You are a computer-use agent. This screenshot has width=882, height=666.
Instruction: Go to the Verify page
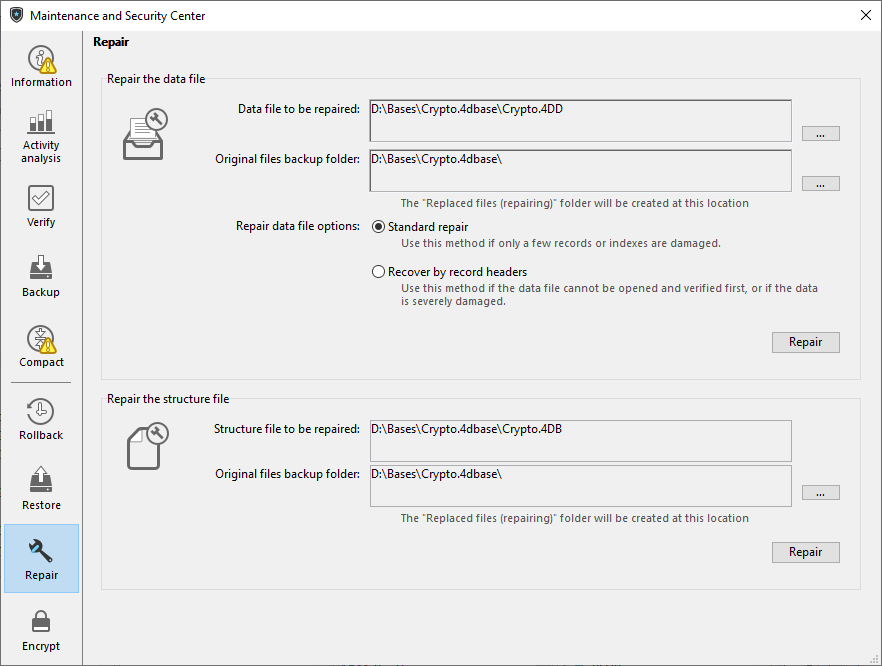[x=41, y=207]
